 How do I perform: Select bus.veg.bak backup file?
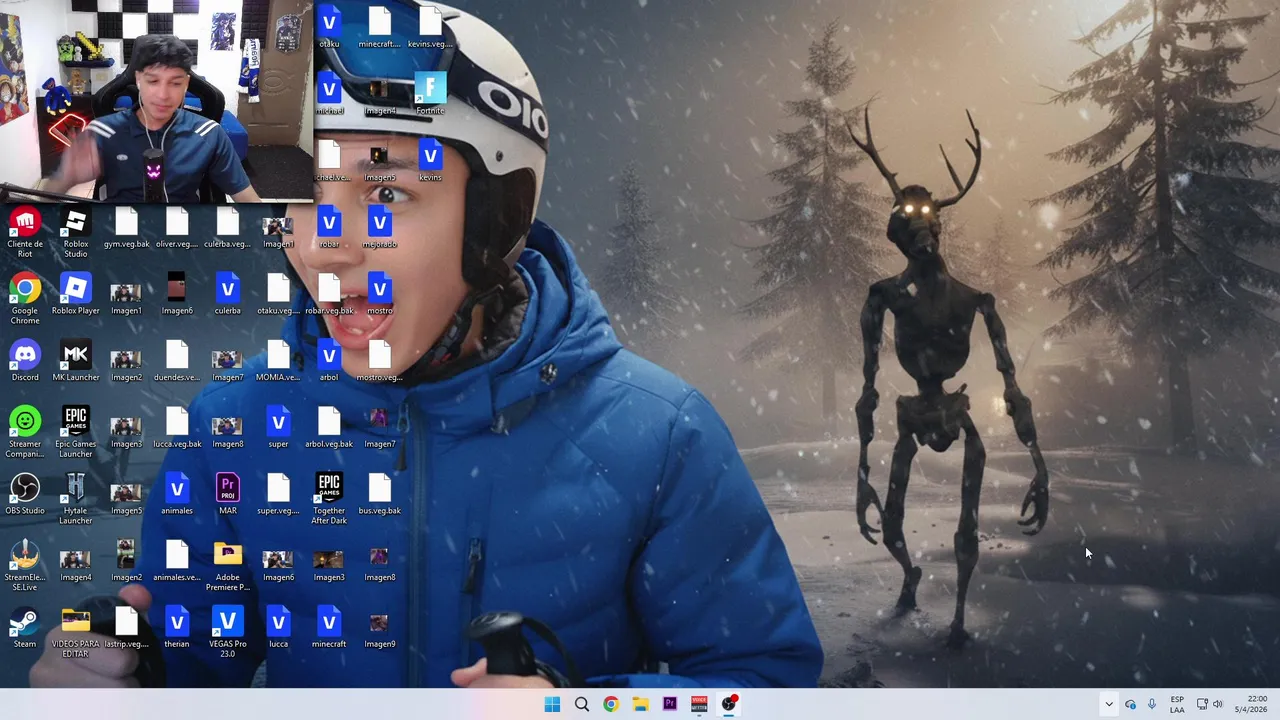379,495
